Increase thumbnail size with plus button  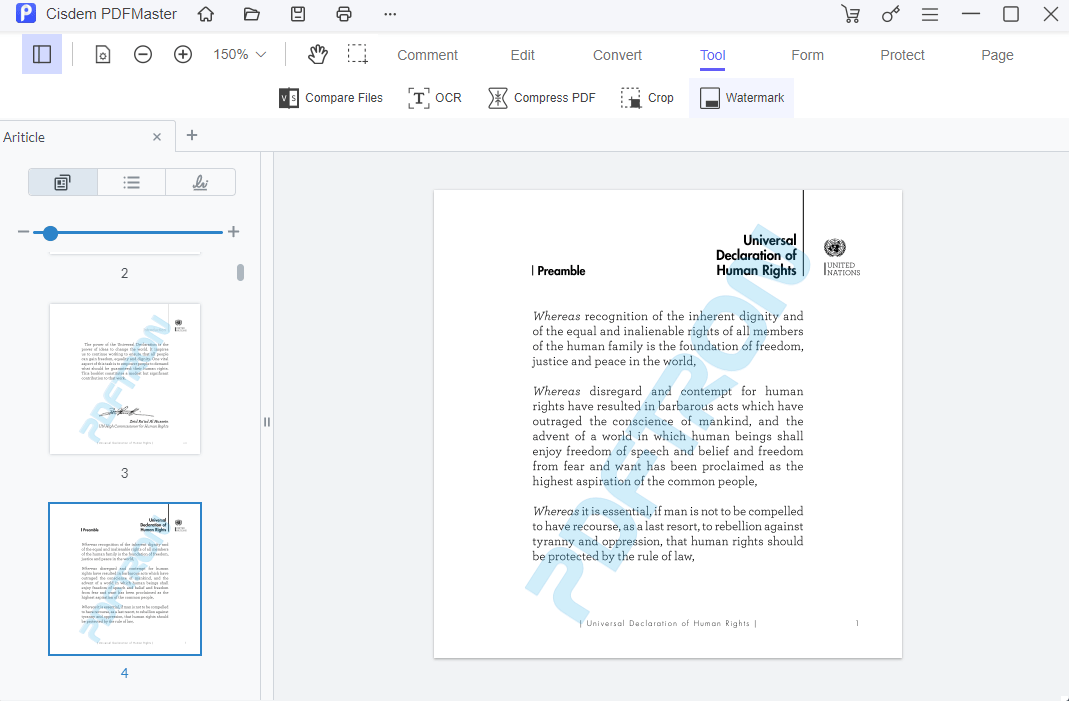tap(233, 232)
